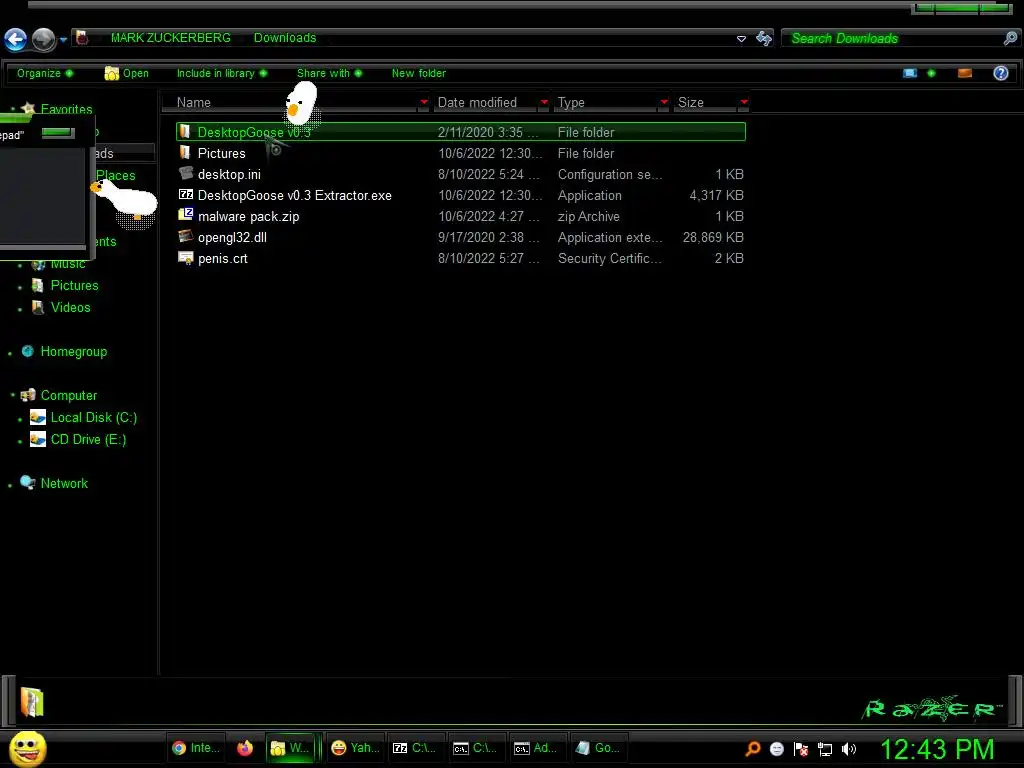Click the Homegroup globe icon
The height and width of the screenshot is (768, 1024).
(27, 351)
